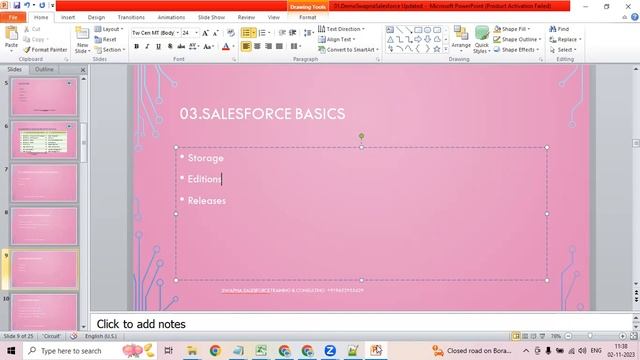Align paragraph text to the right
This screenshot has width=640, height=360.
pos(268,46)
